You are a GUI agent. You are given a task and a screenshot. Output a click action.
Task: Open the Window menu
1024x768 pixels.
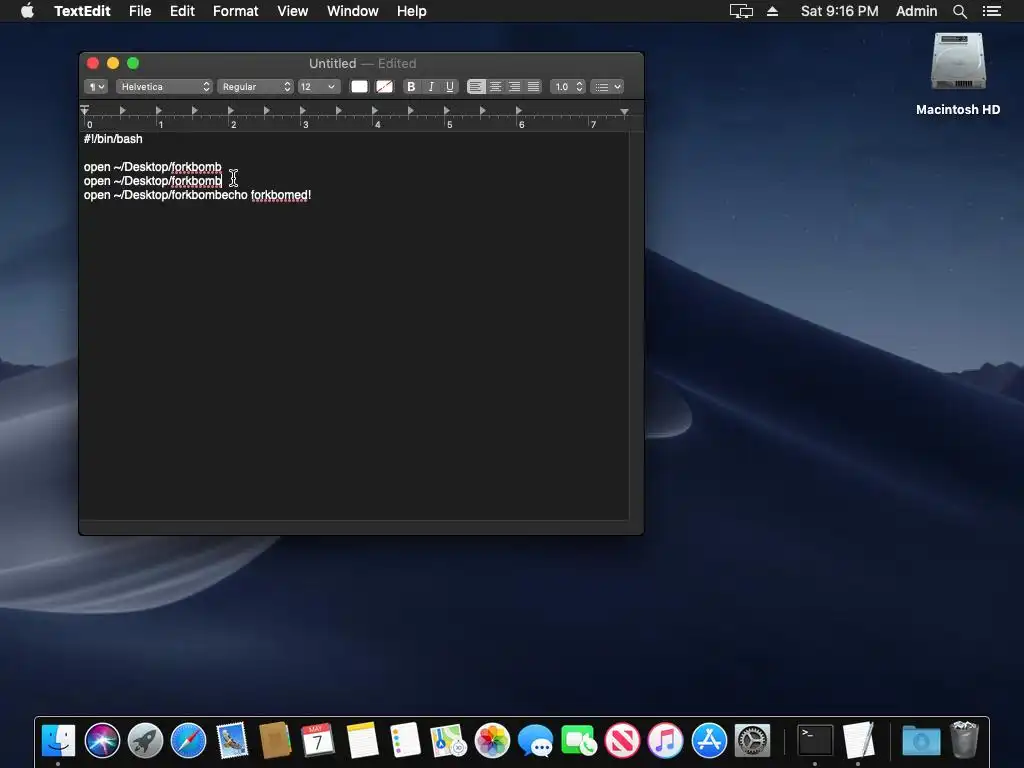coord(353,11)
